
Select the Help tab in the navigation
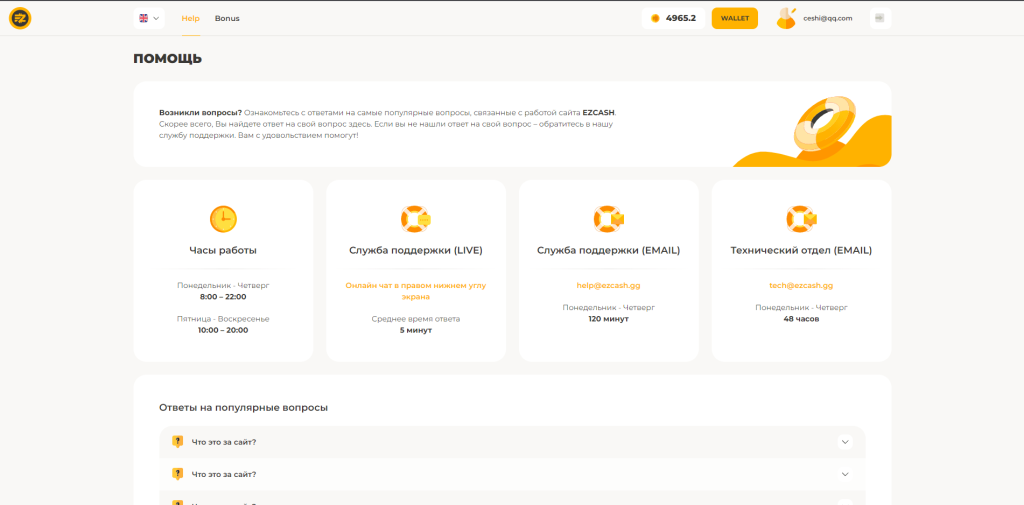[x=190, y=18]
